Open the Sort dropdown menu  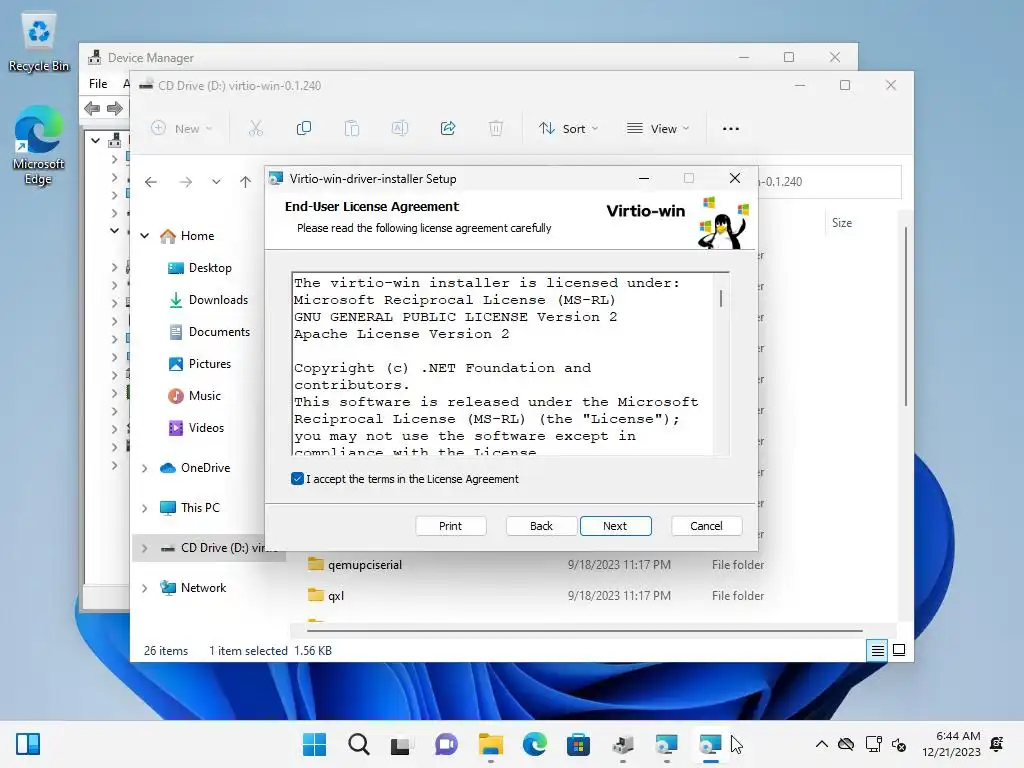tap(568, 129)
